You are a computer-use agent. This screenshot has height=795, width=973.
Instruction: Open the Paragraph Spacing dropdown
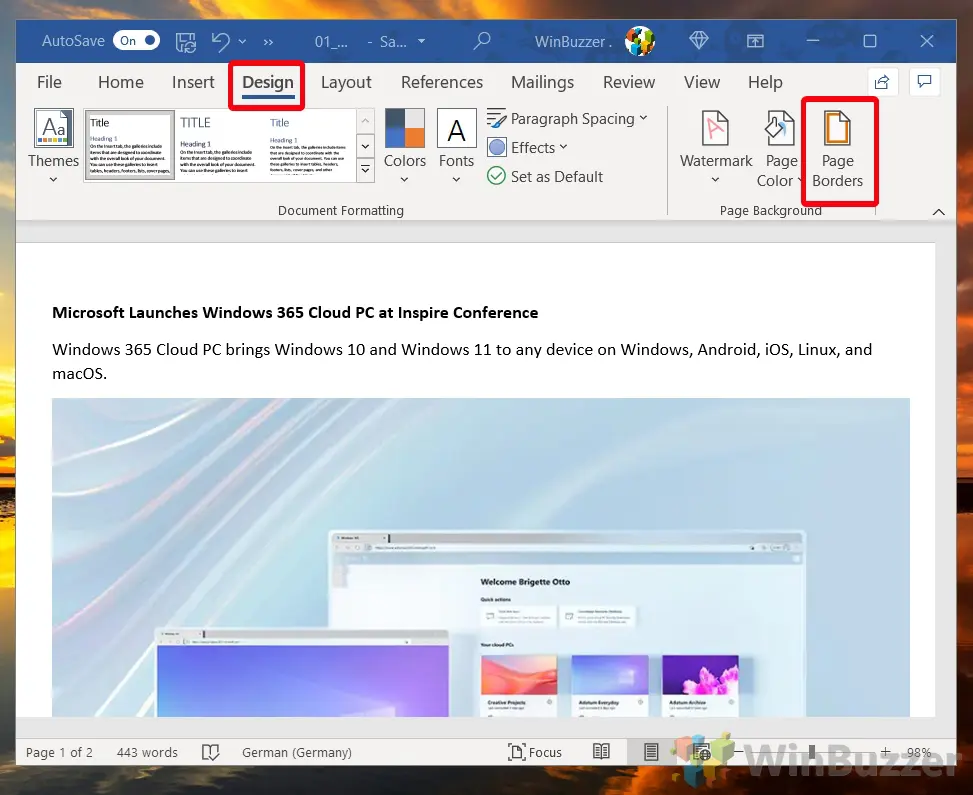click(568, 118)
